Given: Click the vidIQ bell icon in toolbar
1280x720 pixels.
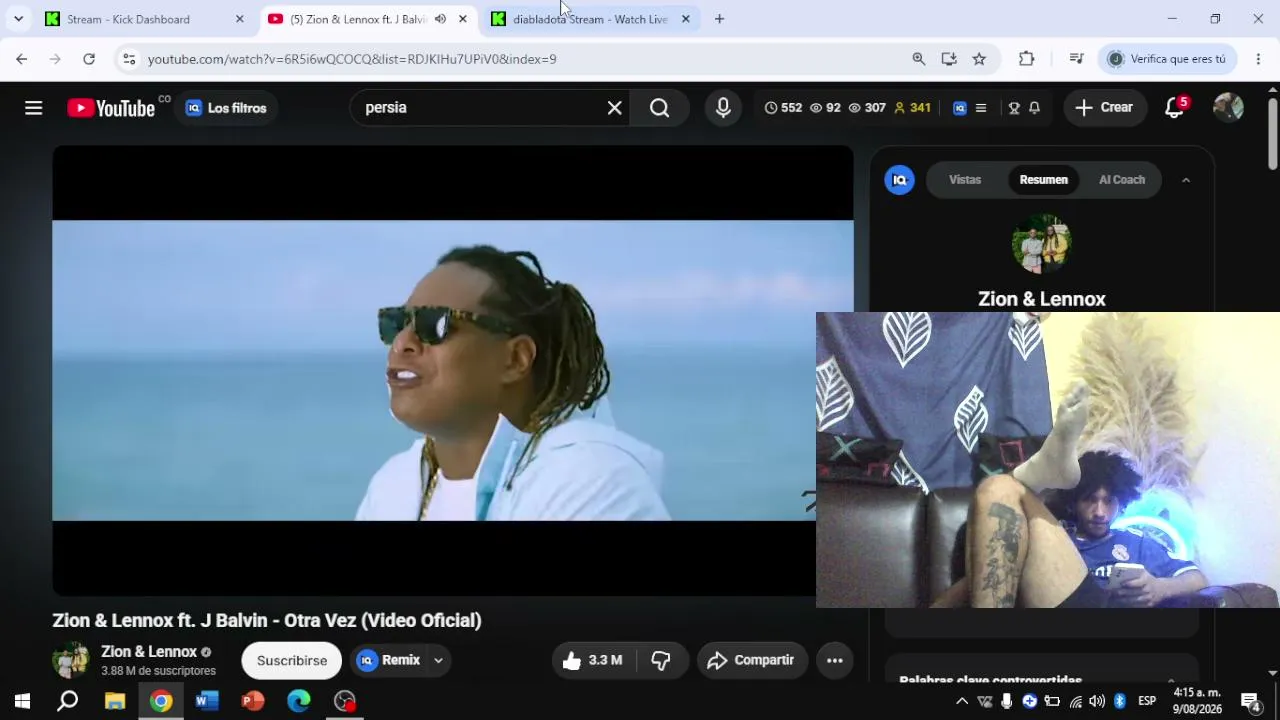Looking at the screenshot, I should click(1034, 108).
